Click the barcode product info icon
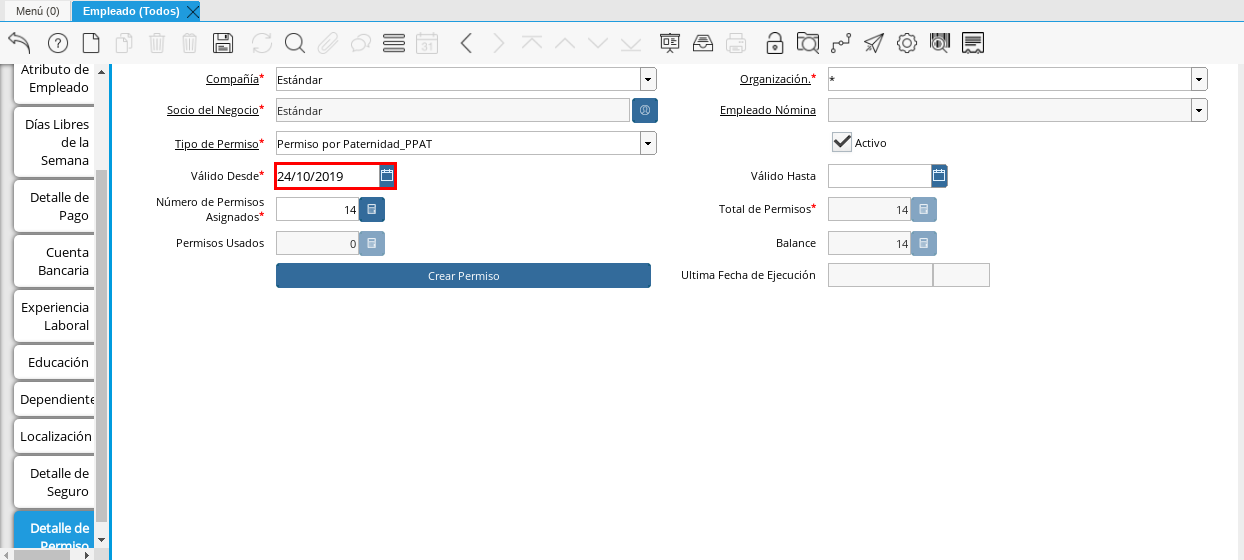Viewport: 1244px width, 560px height. tap(940, 43)
